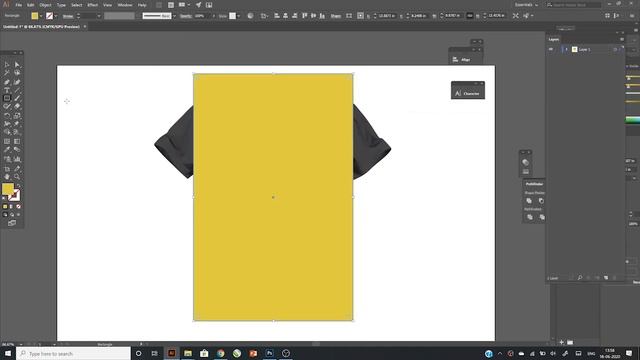The width and height of the screenshot is (640, 360).
Task: Open stroke weight dropdown
Action: (99, 16)
